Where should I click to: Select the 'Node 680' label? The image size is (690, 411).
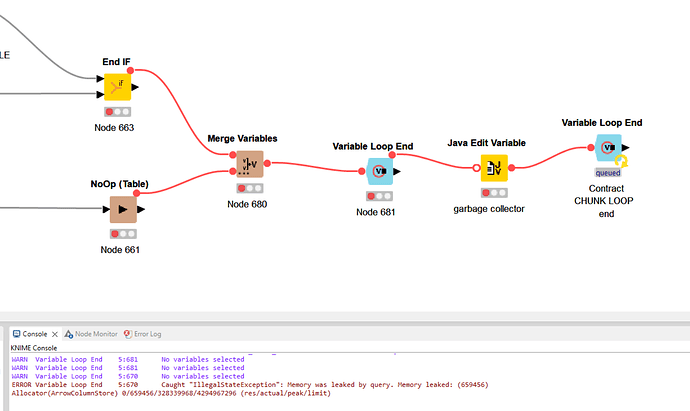tap(247, 204)
